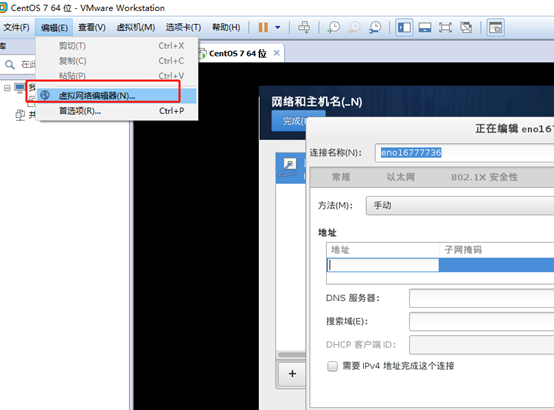Click the globe icon beside 虚拟网络编辑器
Screen dimensions: 554x410
[45, 95]
